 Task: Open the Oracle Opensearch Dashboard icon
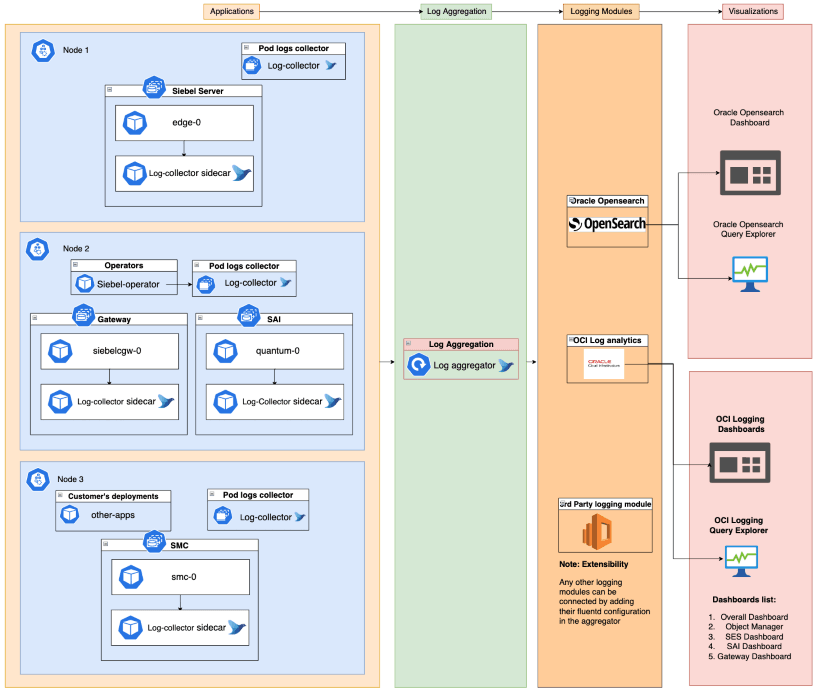click(x=750, y=173)
